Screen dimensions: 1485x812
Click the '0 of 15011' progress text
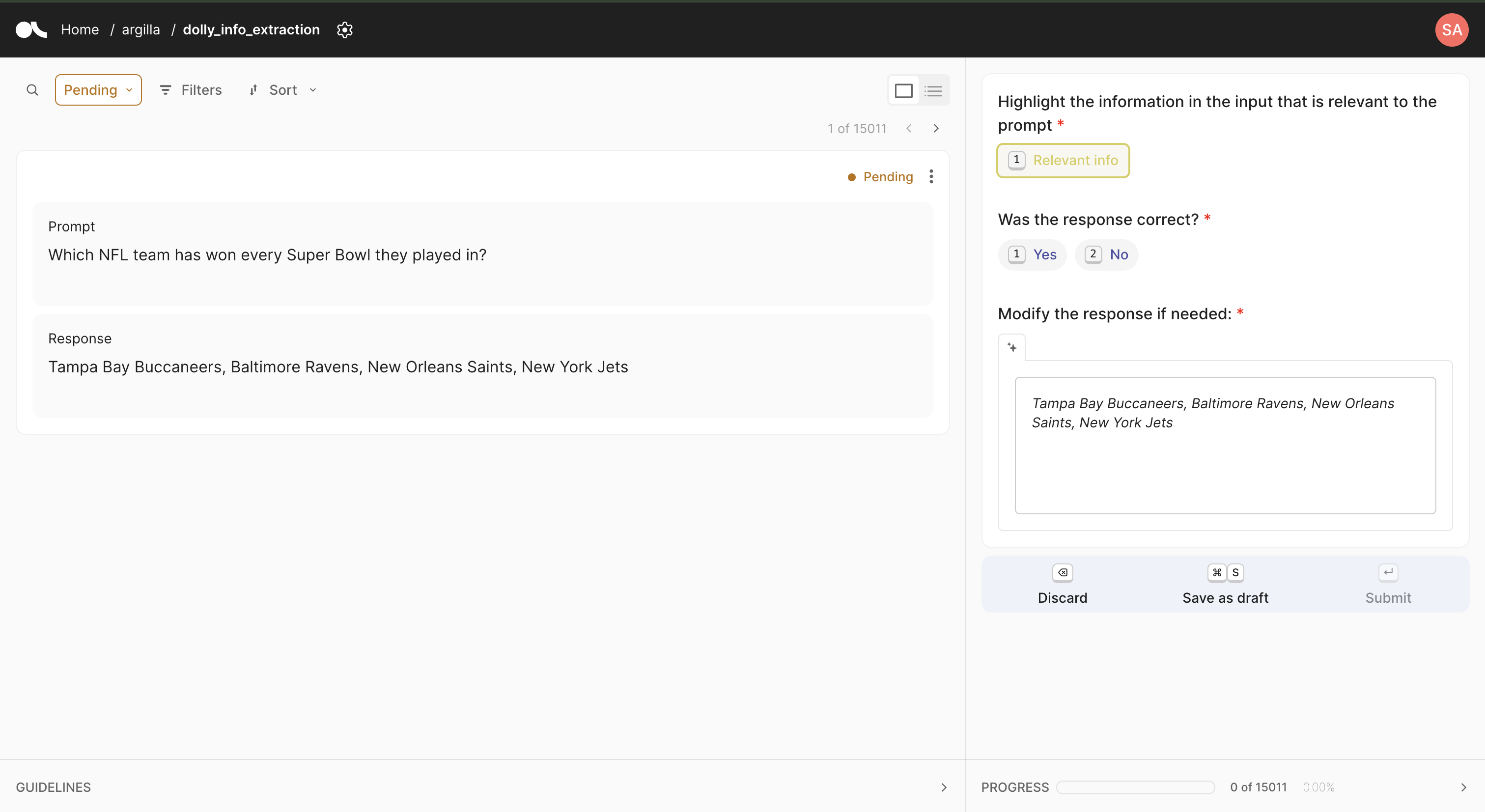pyautogui.click(x=1258, y=787)
